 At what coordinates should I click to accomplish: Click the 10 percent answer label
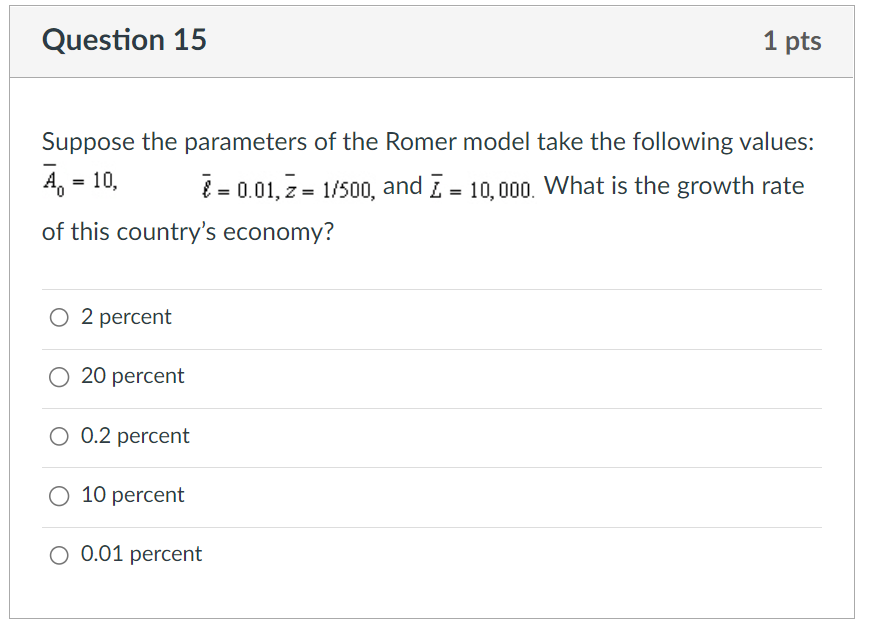coord(131,495)
